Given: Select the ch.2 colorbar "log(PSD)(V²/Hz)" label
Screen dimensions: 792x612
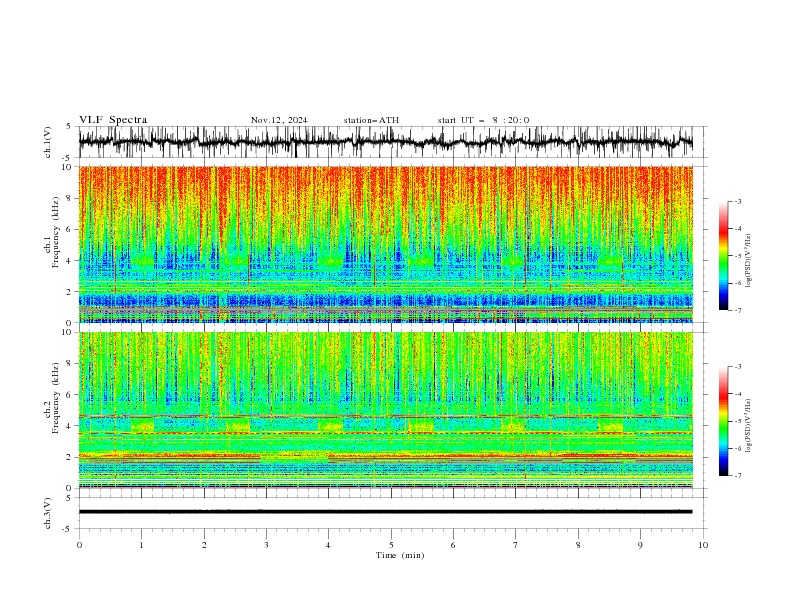Looking at the screenshot, I should click(x=749, y=425).
